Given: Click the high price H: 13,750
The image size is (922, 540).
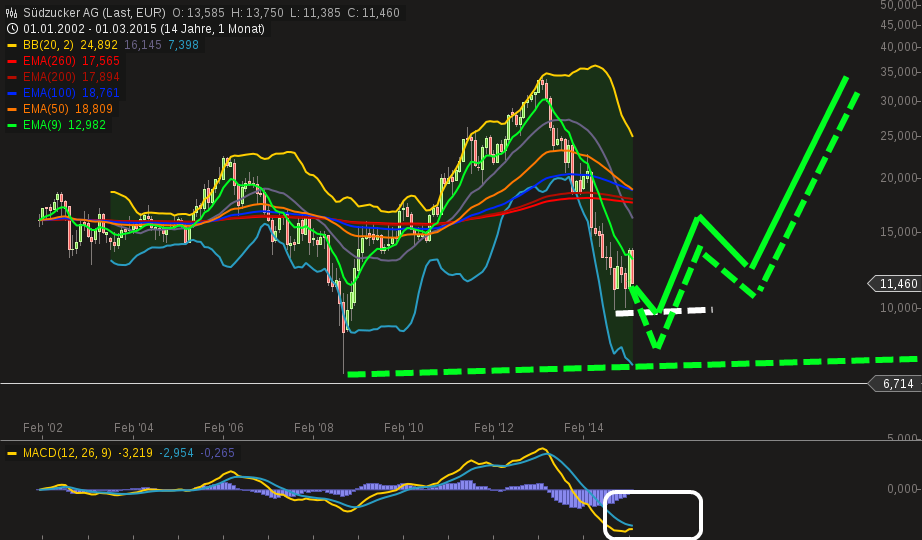Looking at the screenshot, I should pos(257,12).
